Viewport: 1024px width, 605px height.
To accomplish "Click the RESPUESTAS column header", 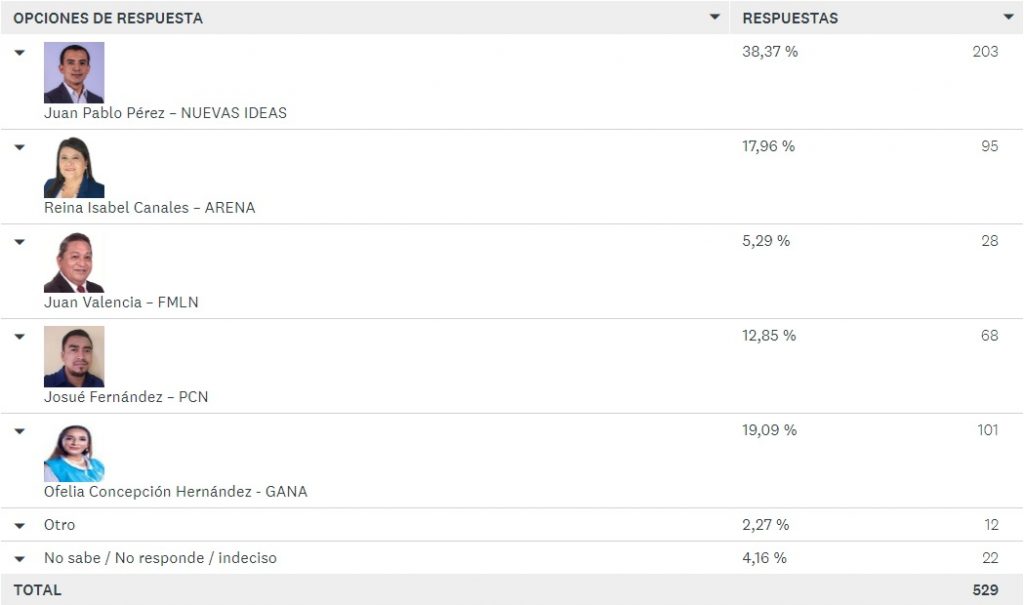I will (790, 18).
